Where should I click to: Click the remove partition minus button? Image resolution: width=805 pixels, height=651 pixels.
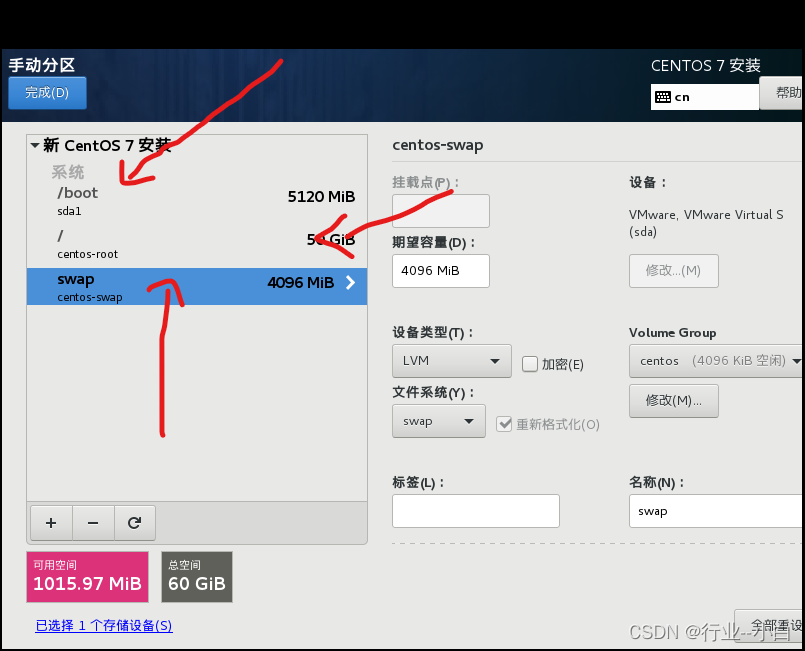click(93, 523)
